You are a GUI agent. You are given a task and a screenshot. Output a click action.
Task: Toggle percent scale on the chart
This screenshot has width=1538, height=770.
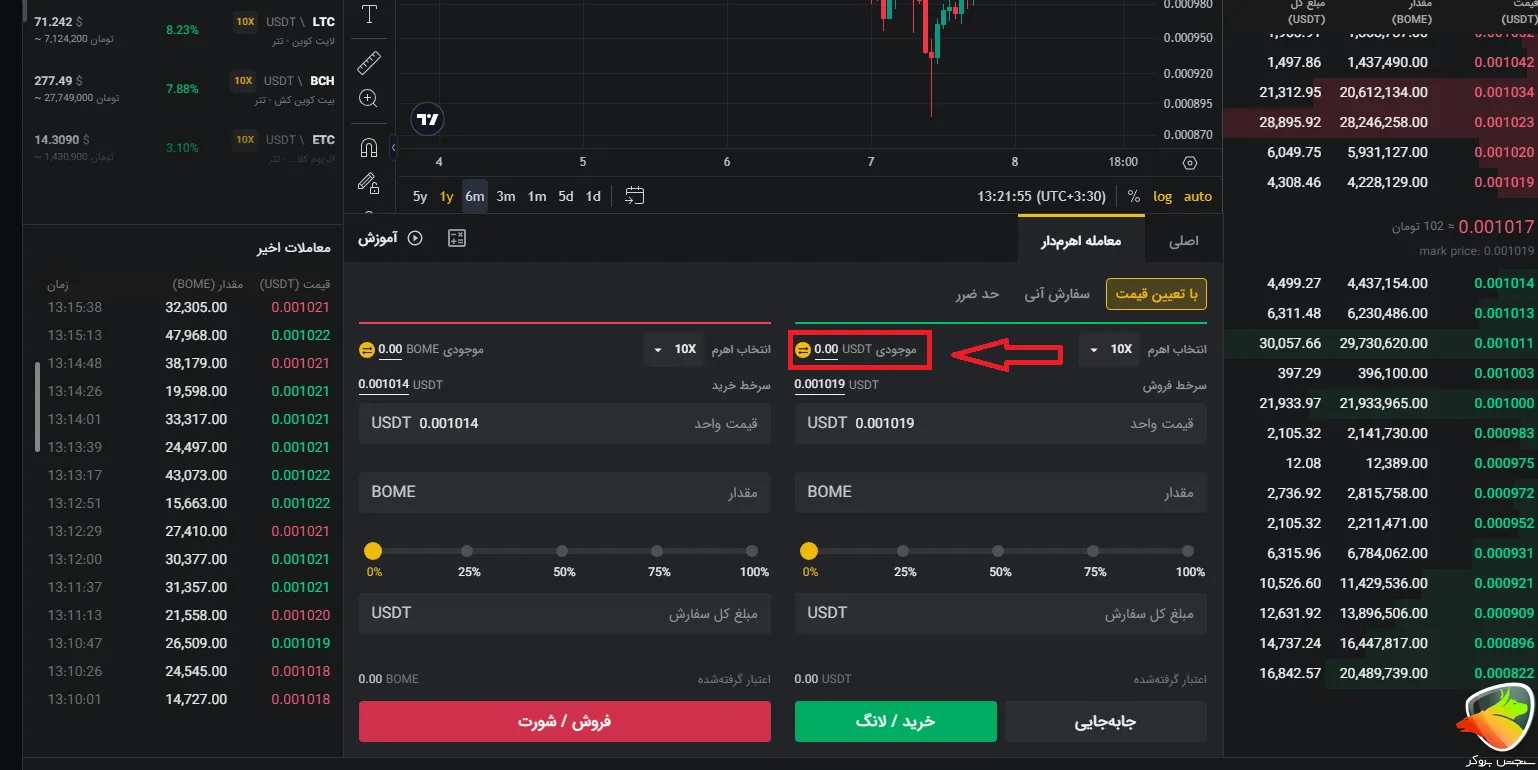(1133, 197)
